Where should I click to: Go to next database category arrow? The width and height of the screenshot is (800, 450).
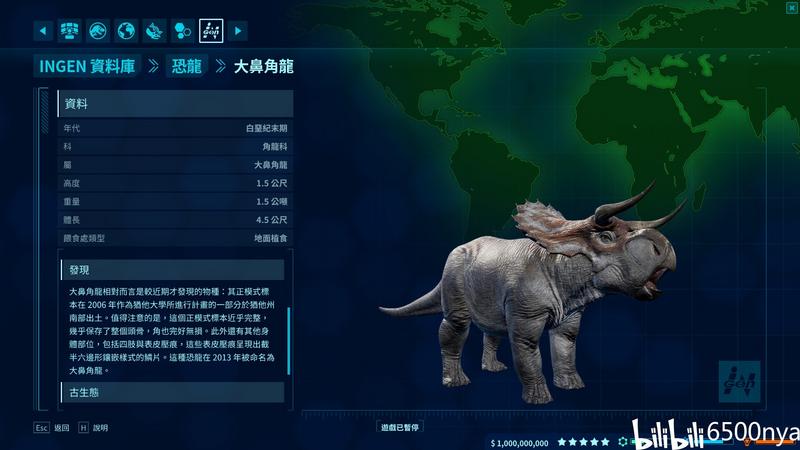point(238,31)
